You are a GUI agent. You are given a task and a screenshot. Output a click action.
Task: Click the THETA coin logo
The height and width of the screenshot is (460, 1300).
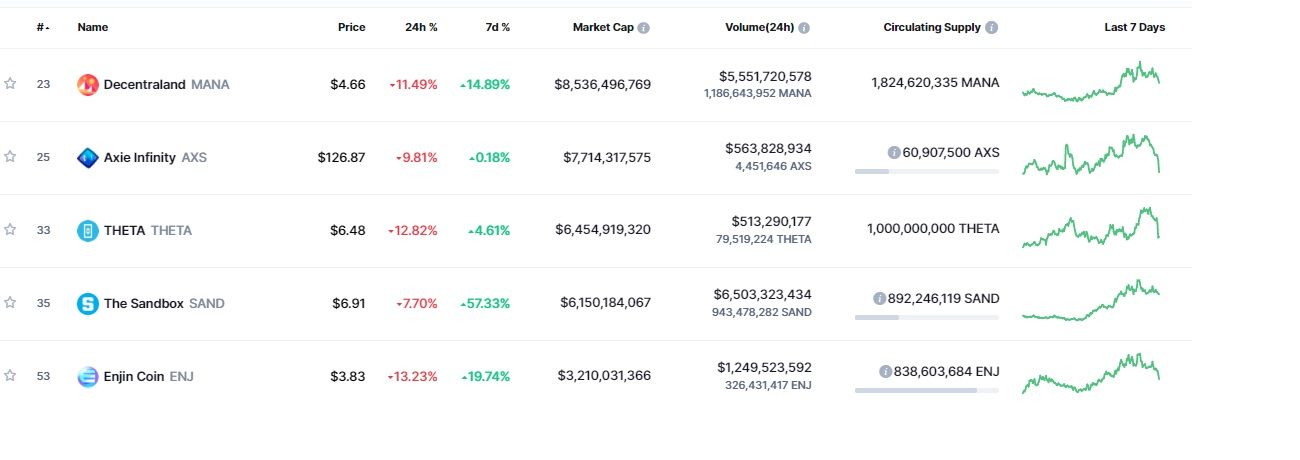point(88,231)
